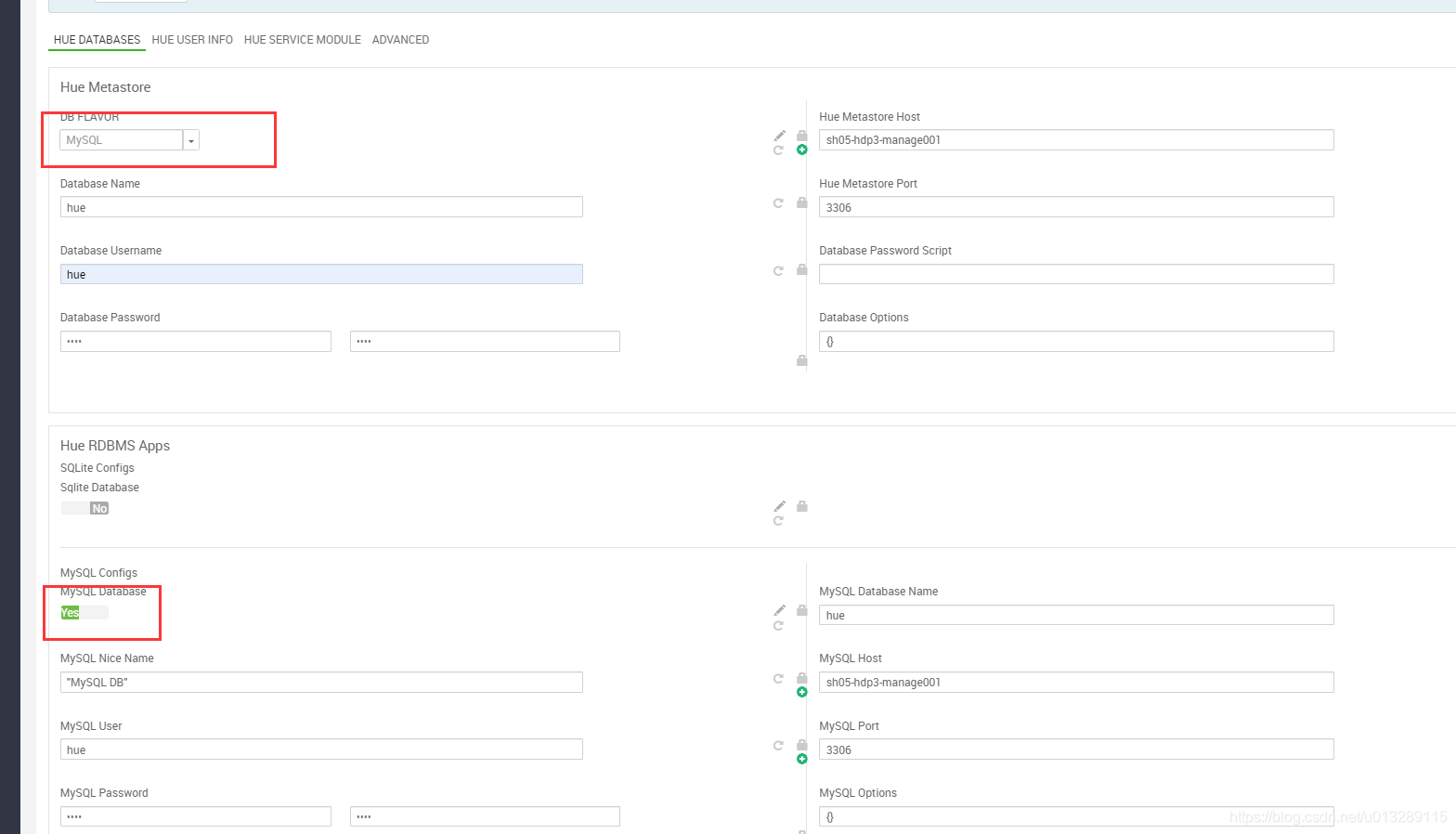
Task: Click the MySQL Host input field
Action: [1076, 682]
